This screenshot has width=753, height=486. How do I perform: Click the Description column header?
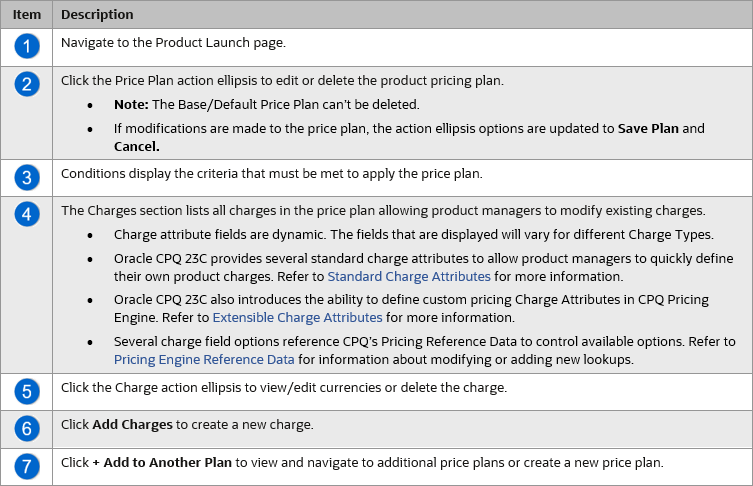pyautogui.click(x=97, y=15)
